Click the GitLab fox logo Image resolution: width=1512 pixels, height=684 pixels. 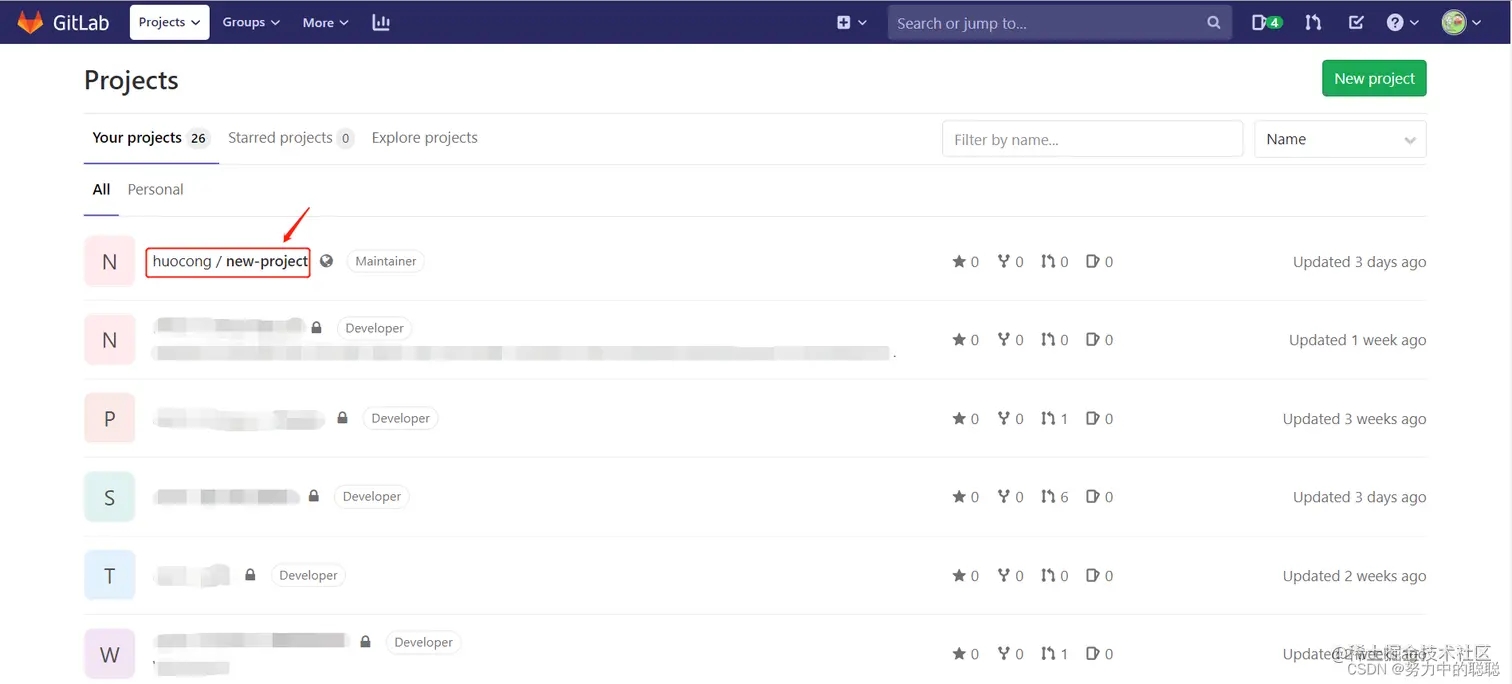[30, 22]
